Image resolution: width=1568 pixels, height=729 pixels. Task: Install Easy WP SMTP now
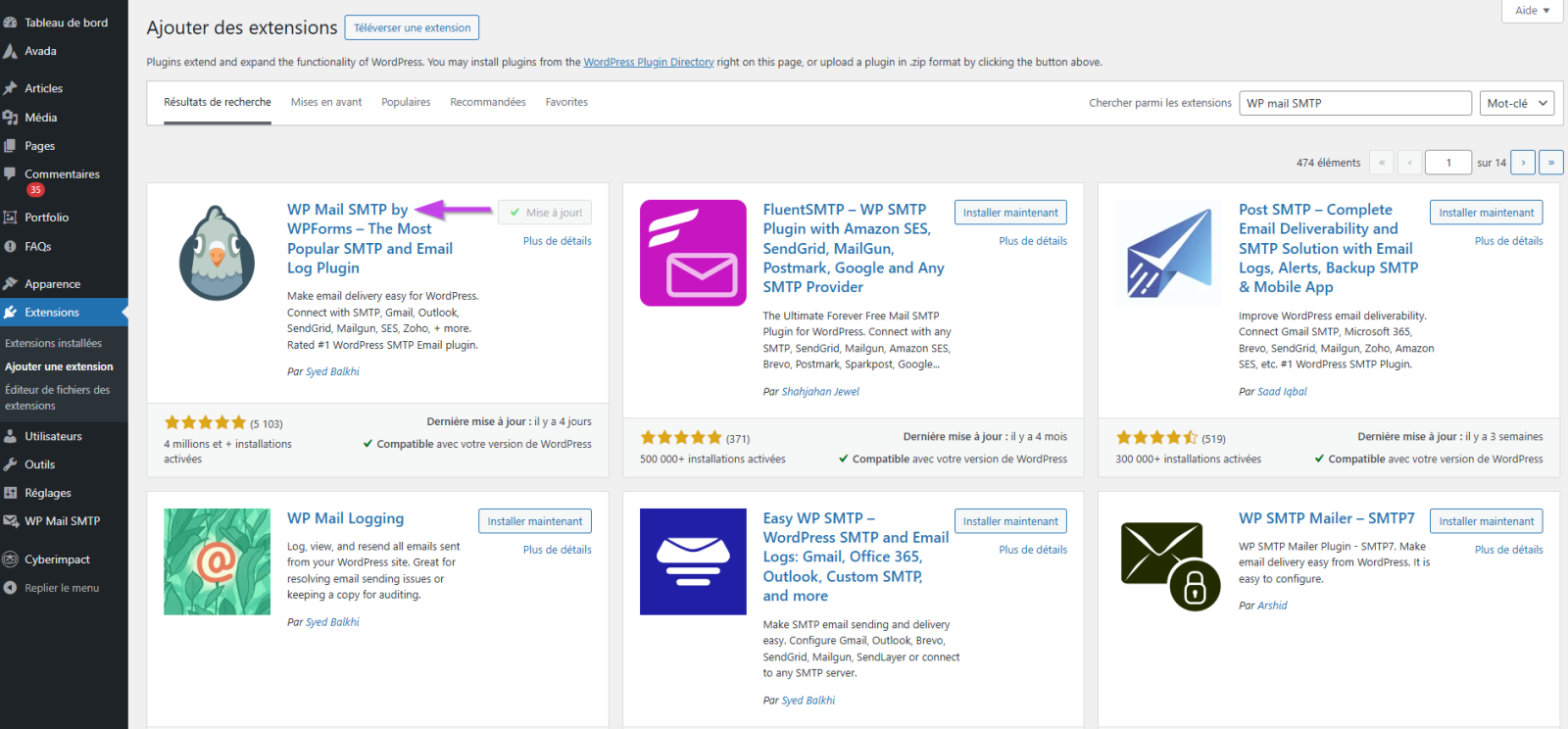[x=1010, y=521]
